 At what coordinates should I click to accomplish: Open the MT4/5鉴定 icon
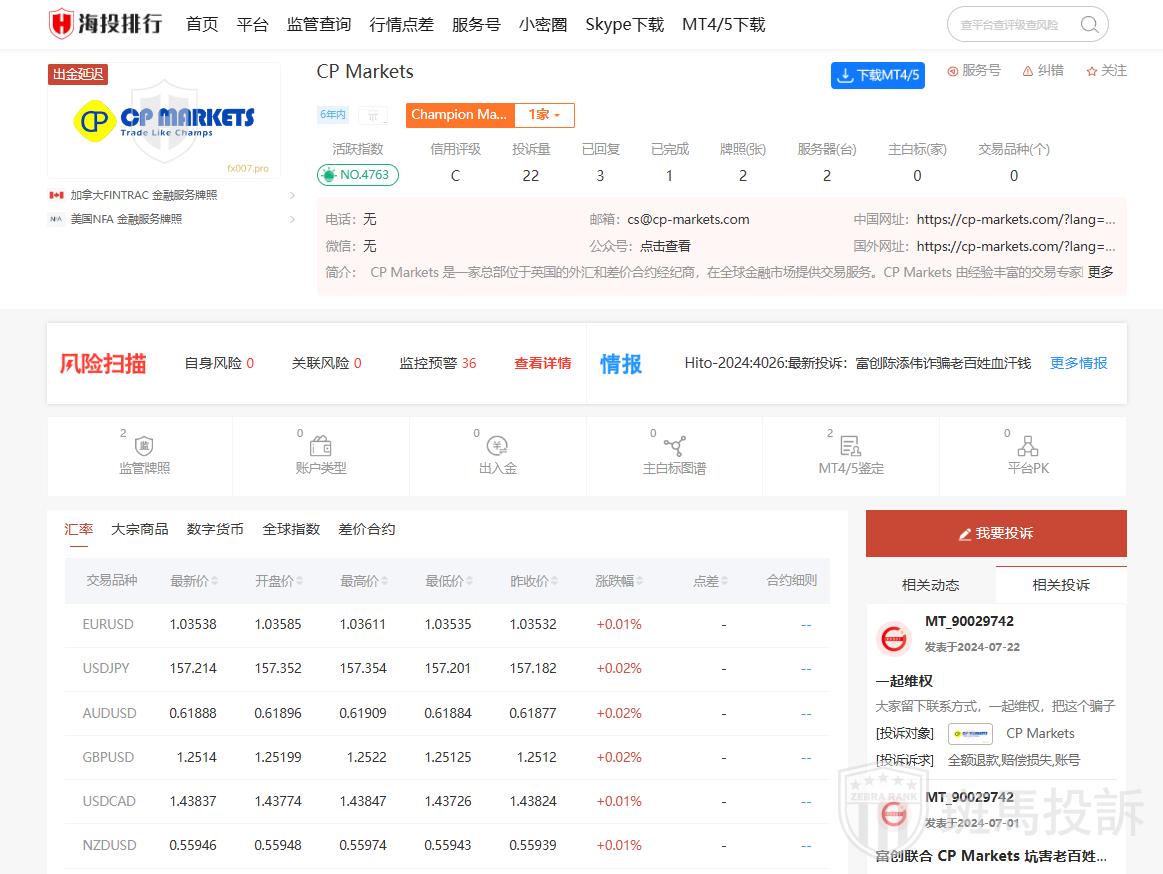pos(850,446)
